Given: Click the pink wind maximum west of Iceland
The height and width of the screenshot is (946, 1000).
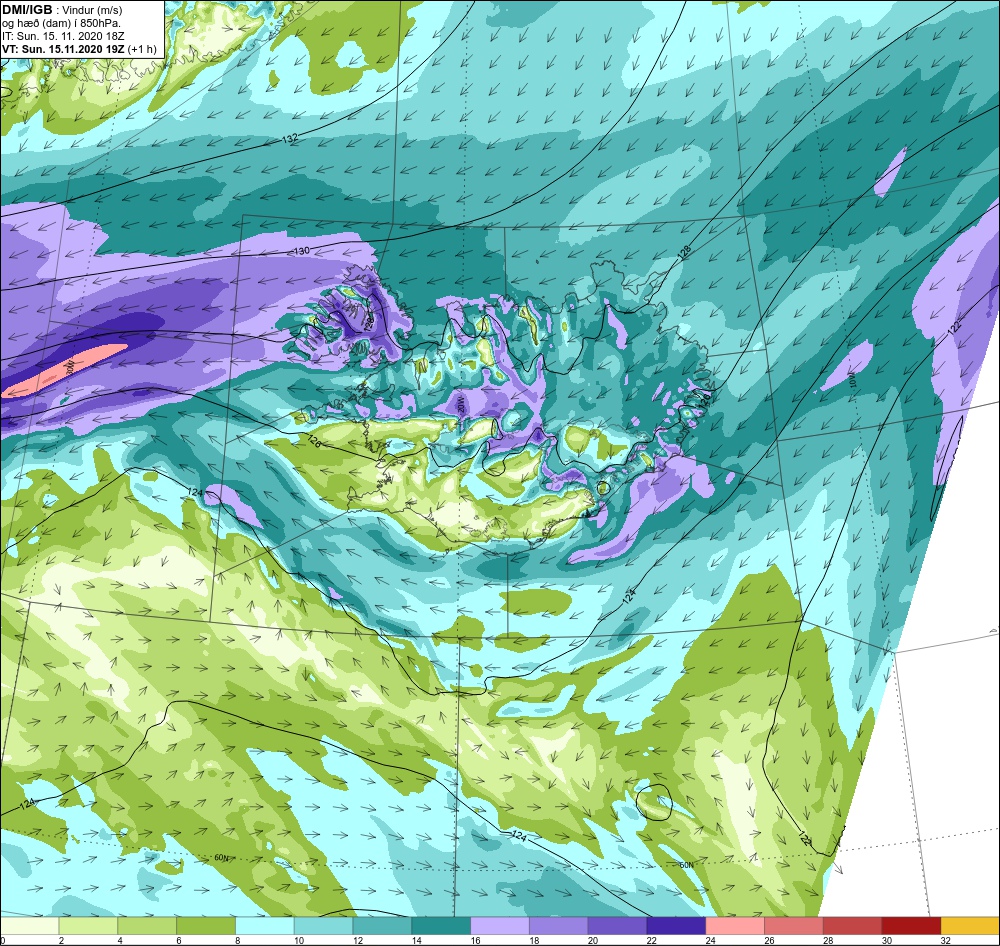Looking at the screenshot, I should 64,371.
